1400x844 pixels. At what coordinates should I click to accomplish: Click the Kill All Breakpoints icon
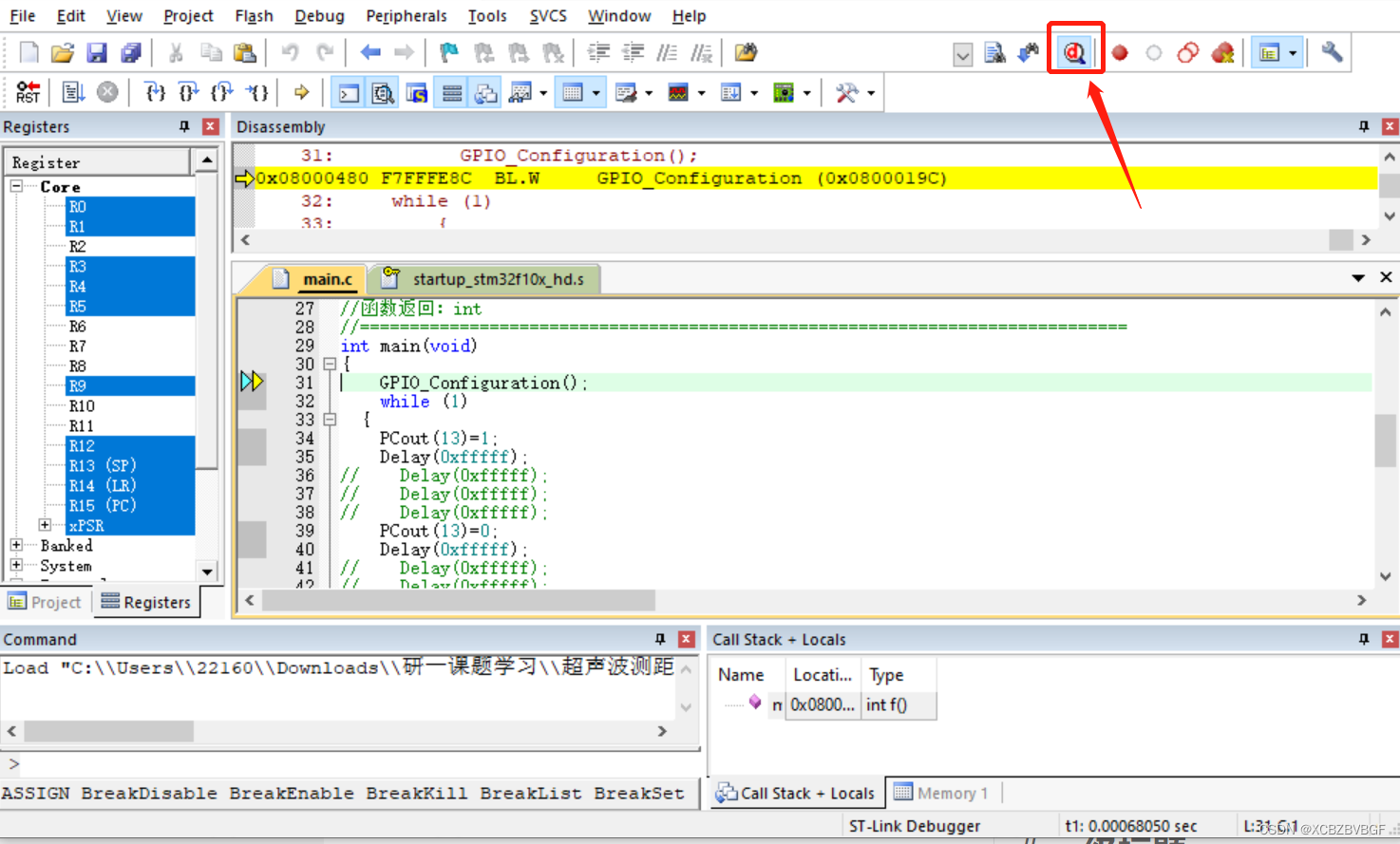[1223, 53]
